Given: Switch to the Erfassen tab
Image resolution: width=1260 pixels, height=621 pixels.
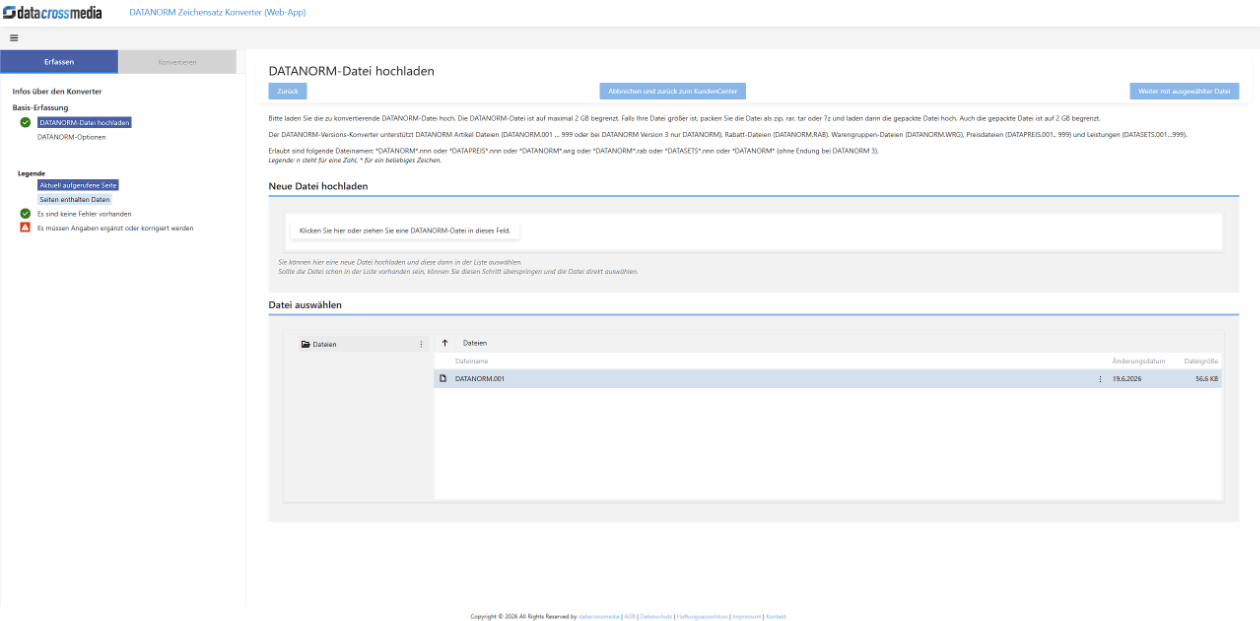Looking at the screenshot, I should (x=59, y=62).
